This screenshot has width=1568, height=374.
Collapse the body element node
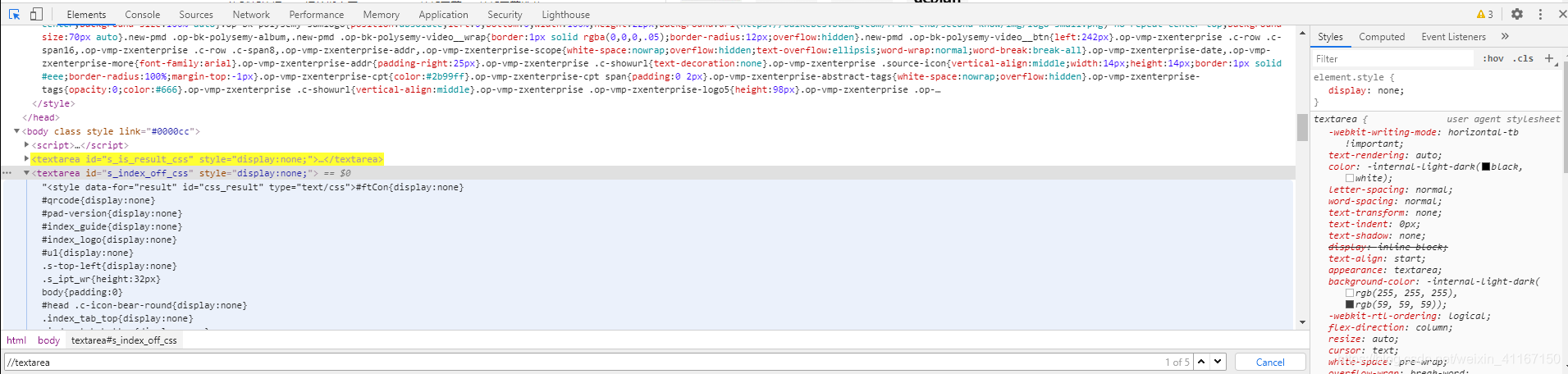[17, 131]
